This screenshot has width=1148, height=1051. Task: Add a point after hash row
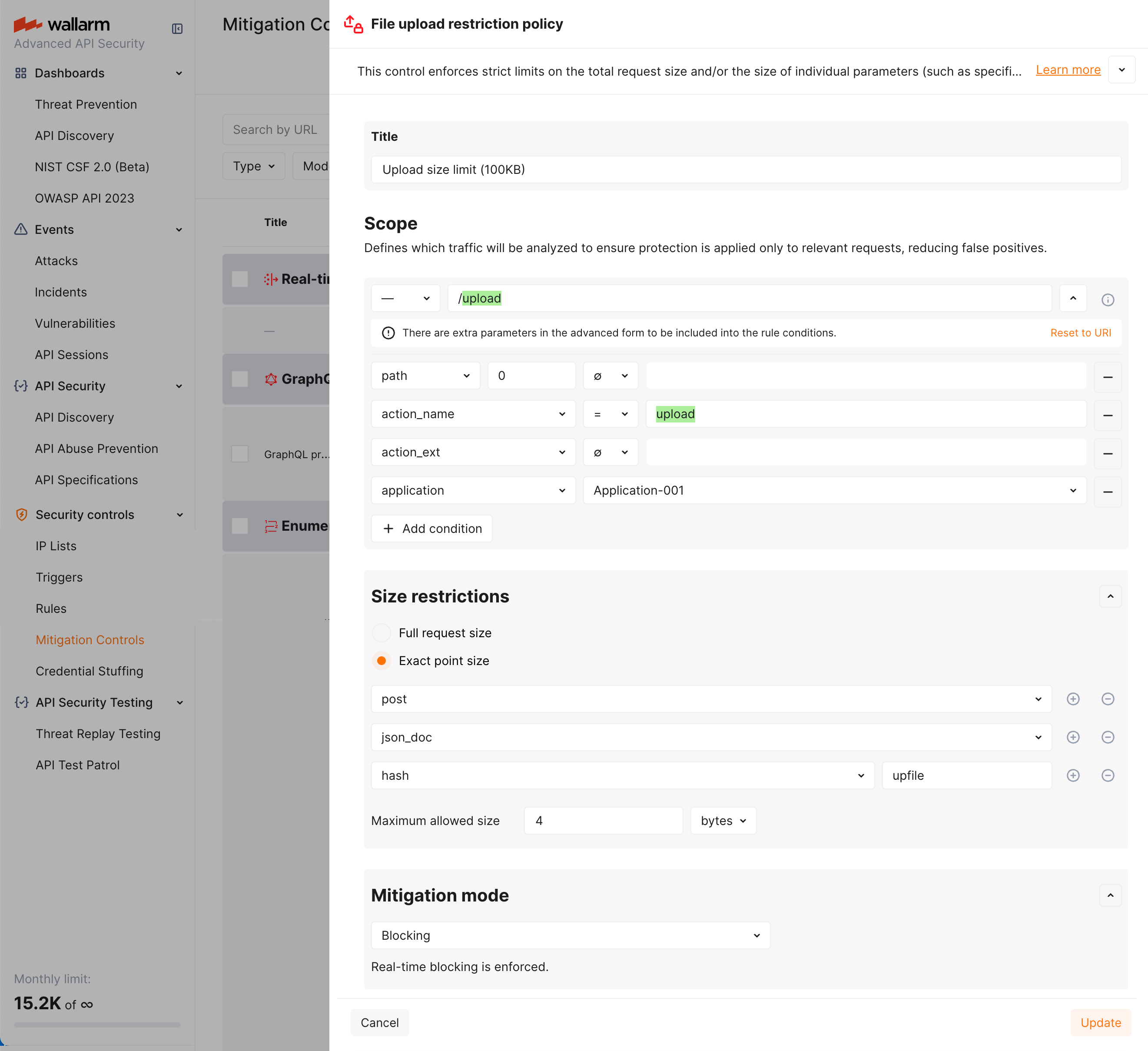coord(1073,775)
